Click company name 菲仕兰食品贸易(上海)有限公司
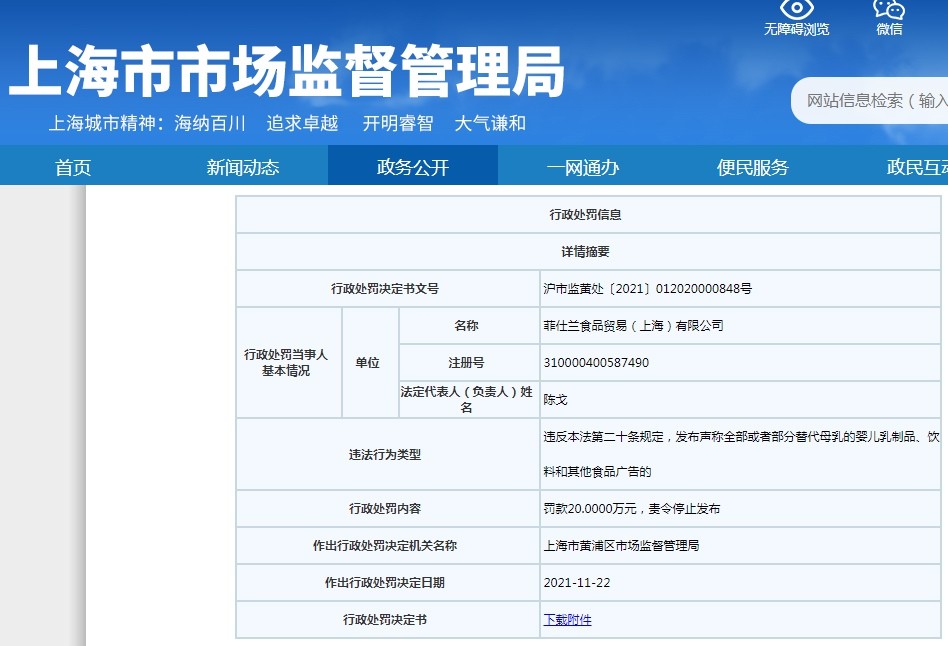 (633, 326)
